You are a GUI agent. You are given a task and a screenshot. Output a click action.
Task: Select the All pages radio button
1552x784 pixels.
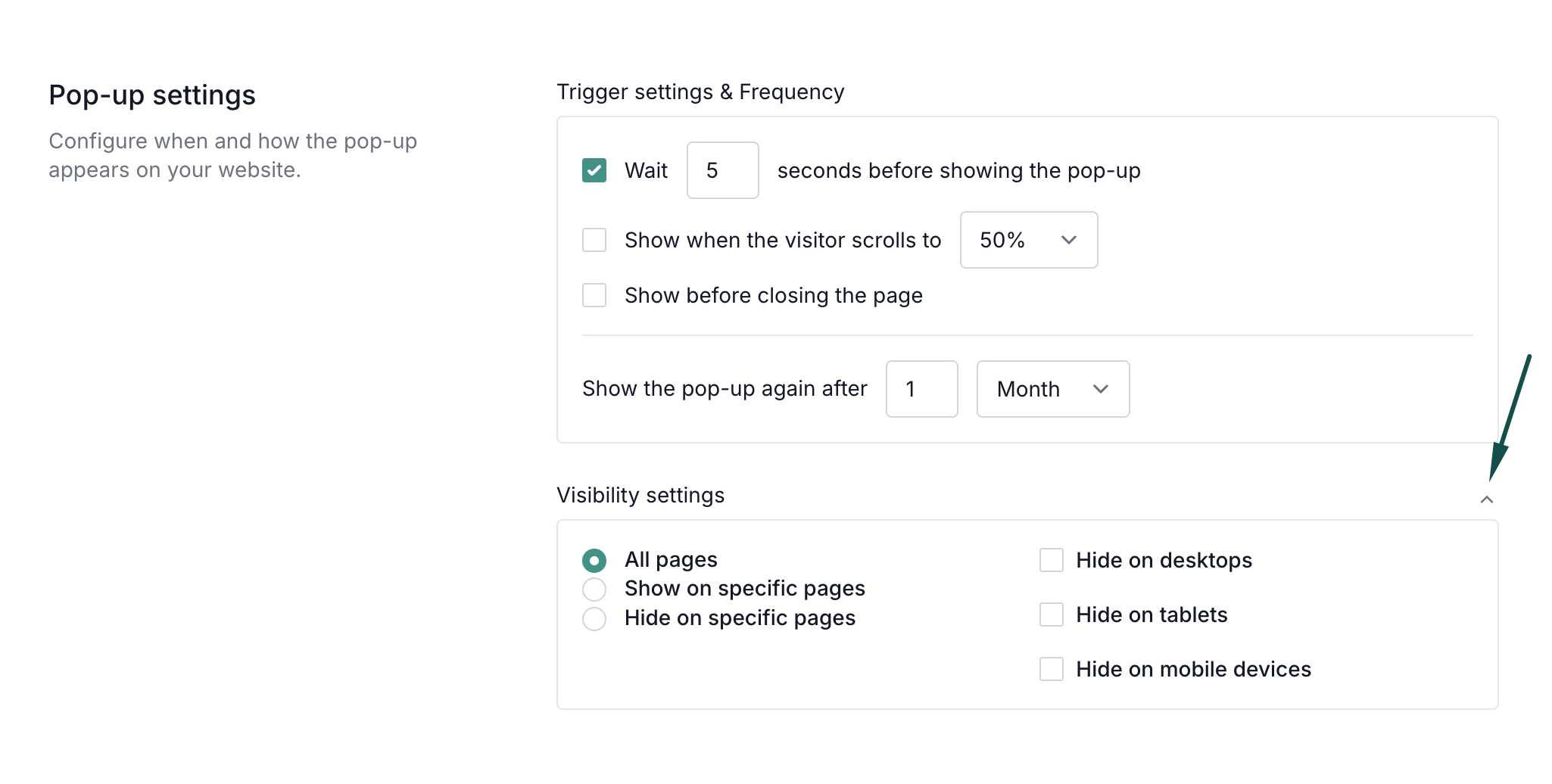coord(594,560)
